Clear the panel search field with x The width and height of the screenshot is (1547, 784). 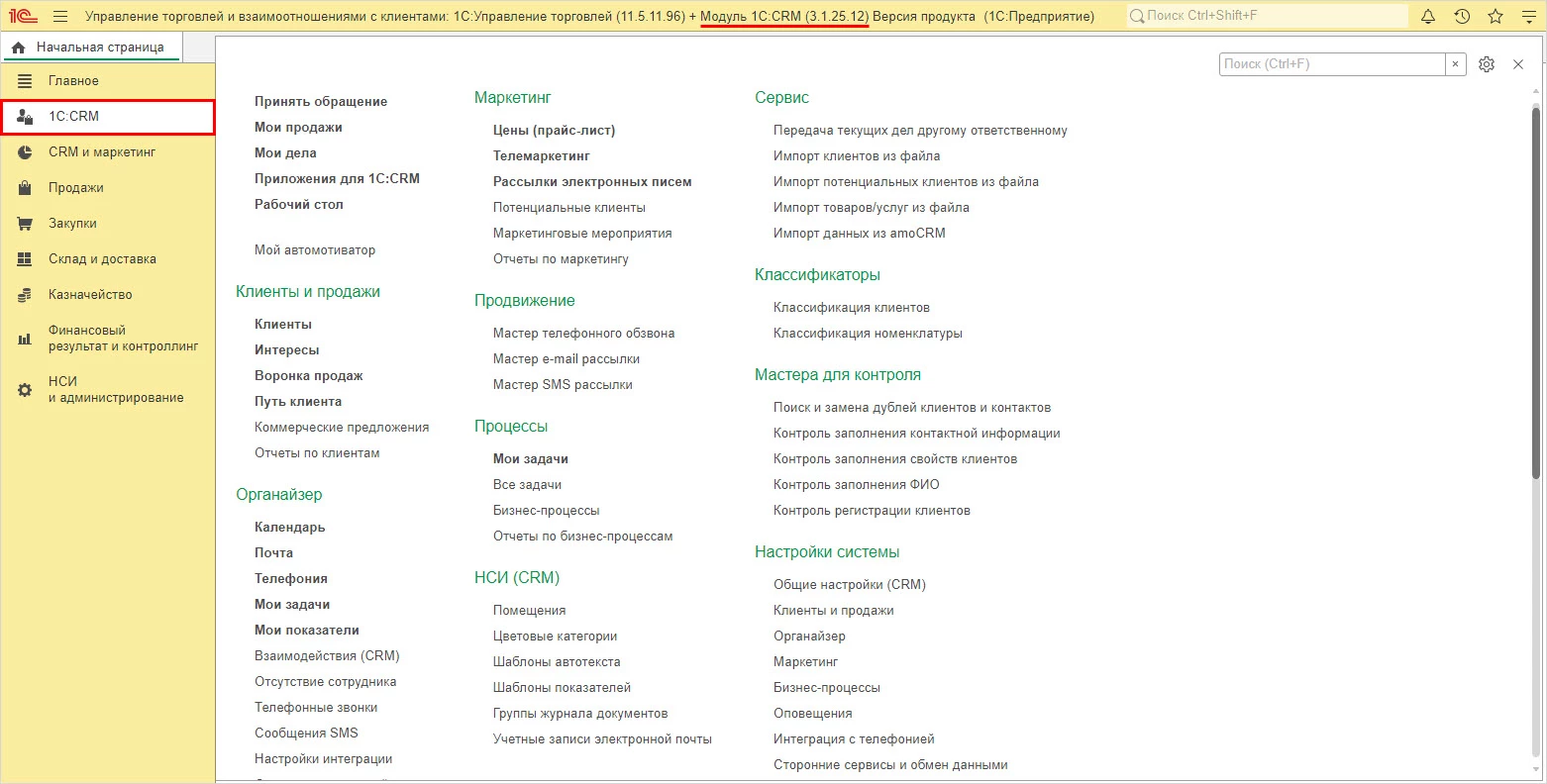point(1455,64)
